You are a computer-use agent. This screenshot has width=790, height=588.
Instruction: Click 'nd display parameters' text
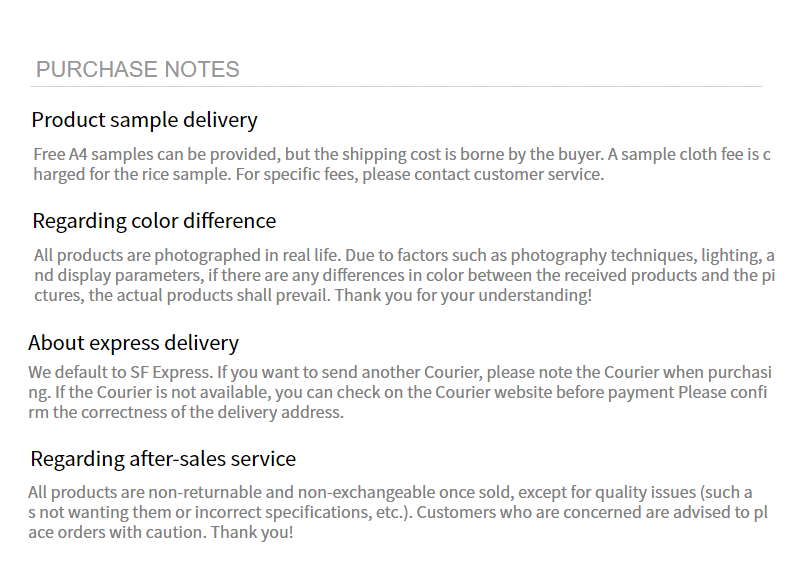[118, 276]
